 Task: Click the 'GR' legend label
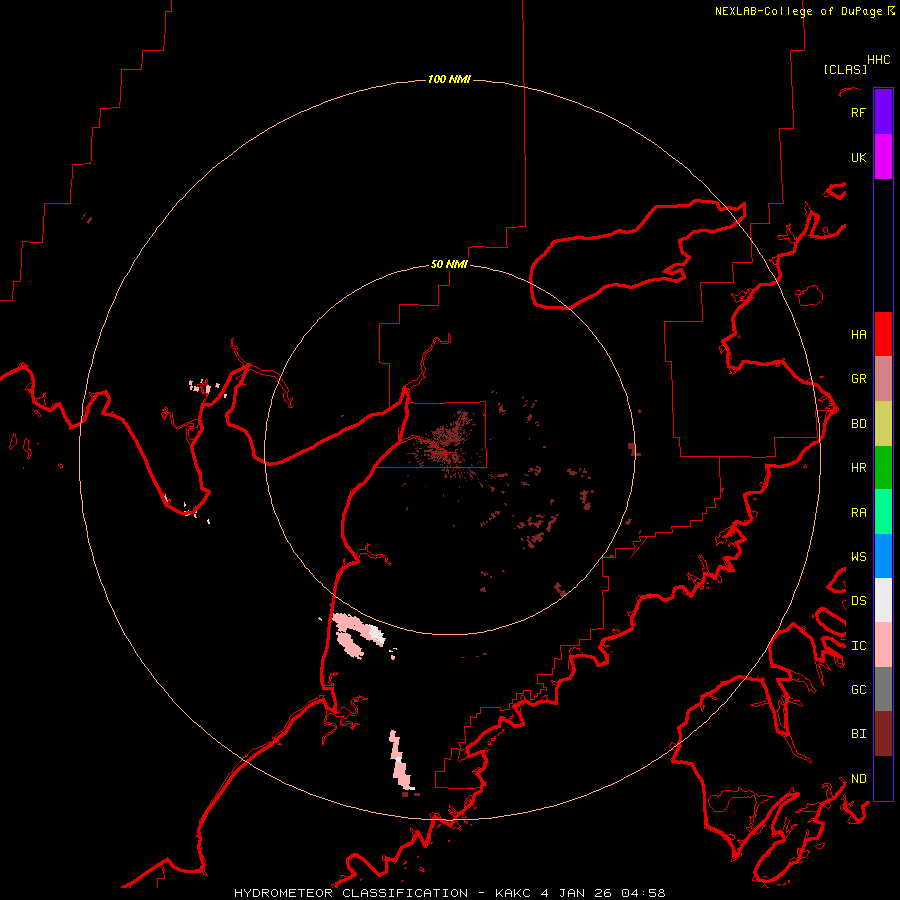click(858, 379)
